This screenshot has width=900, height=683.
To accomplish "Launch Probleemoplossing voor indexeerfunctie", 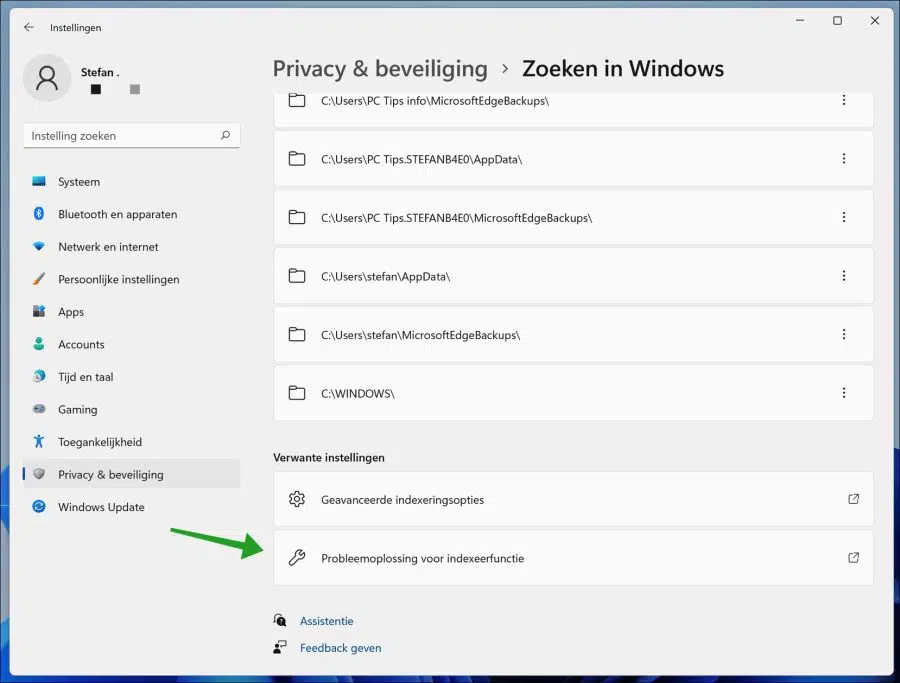I will click(x=573, y=557).
